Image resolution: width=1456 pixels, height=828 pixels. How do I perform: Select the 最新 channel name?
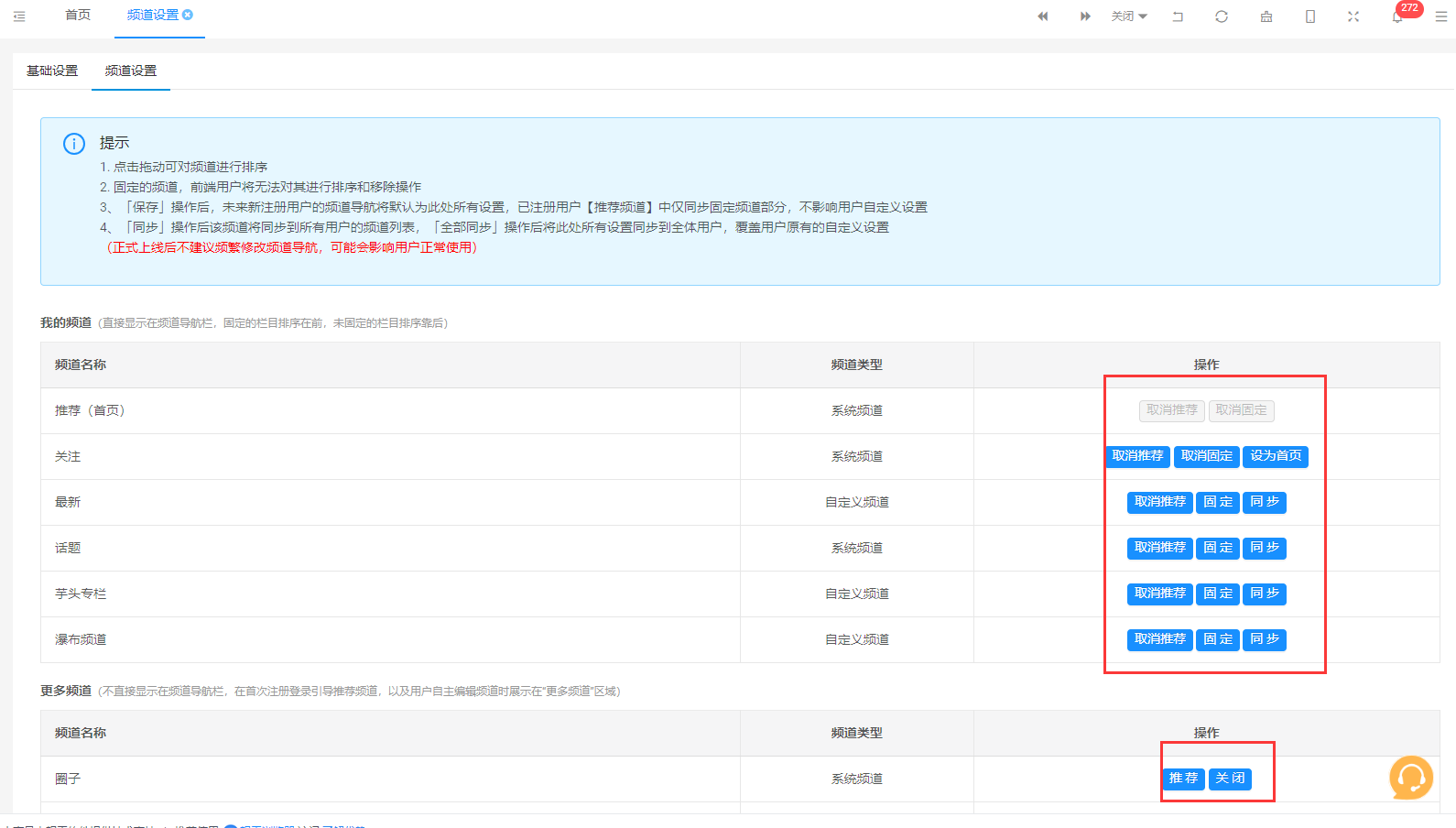tap(68, 502)
